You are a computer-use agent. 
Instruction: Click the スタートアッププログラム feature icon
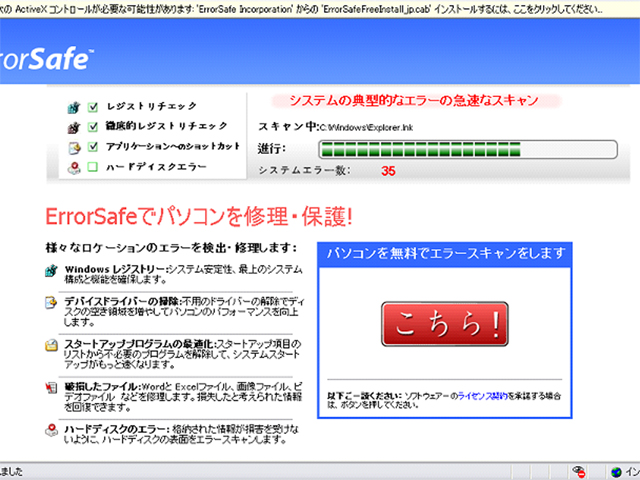coord(51,345)
